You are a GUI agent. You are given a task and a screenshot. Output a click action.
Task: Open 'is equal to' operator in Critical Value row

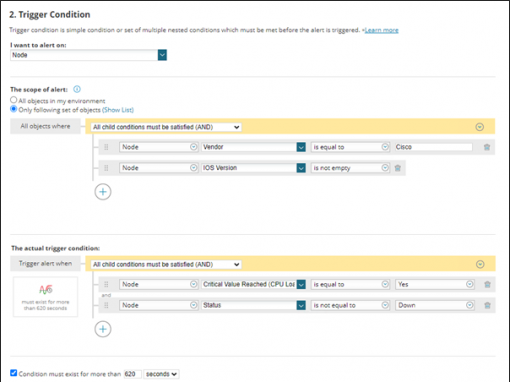350,284
